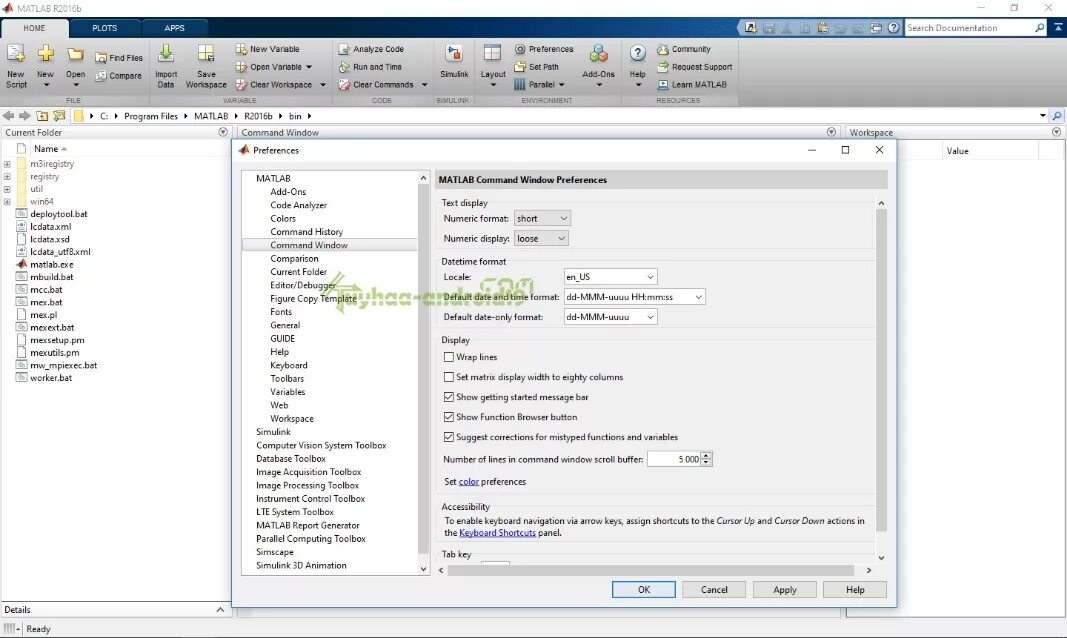Increase the scroll buffer line count

click(707, 456)
